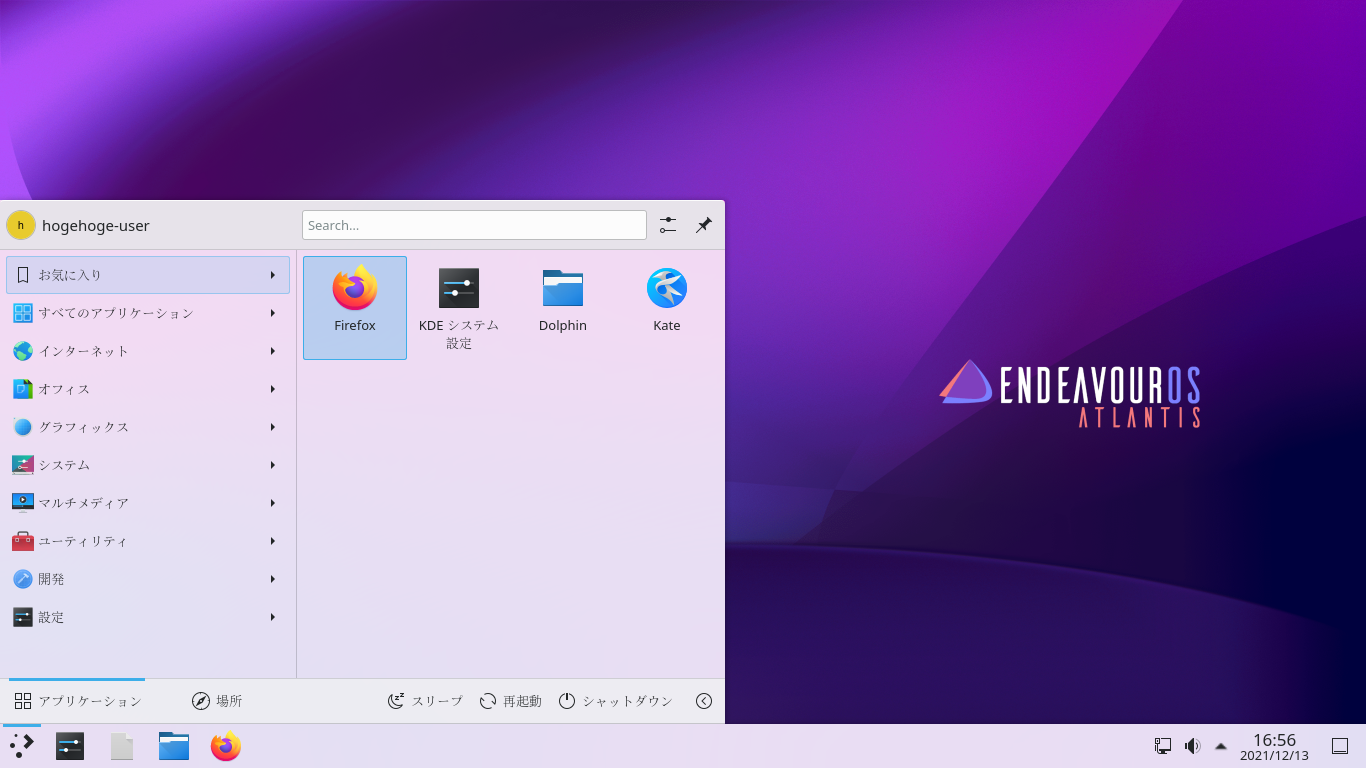Click 再起動 button

[x=510, y=701]
